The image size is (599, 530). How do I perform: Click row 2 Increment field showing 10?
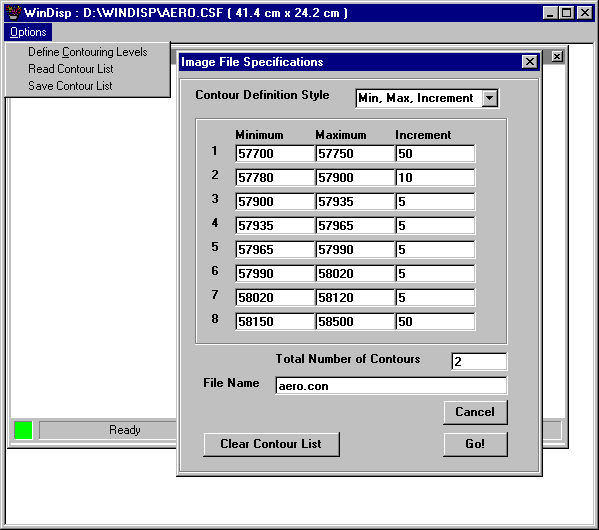coord(435,177)
